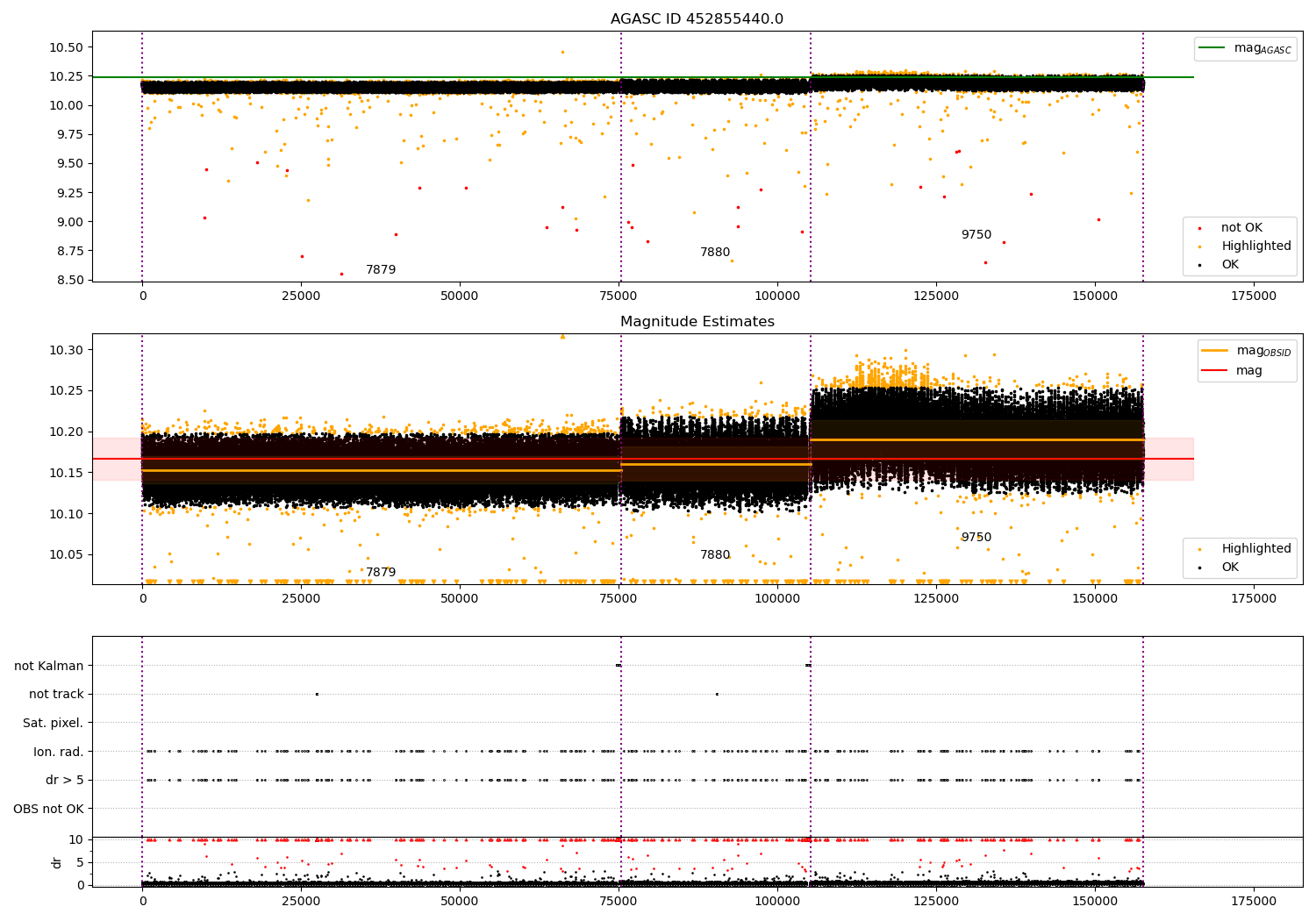Click the '8.50' y-tick of the top plot

coord(69,280)
